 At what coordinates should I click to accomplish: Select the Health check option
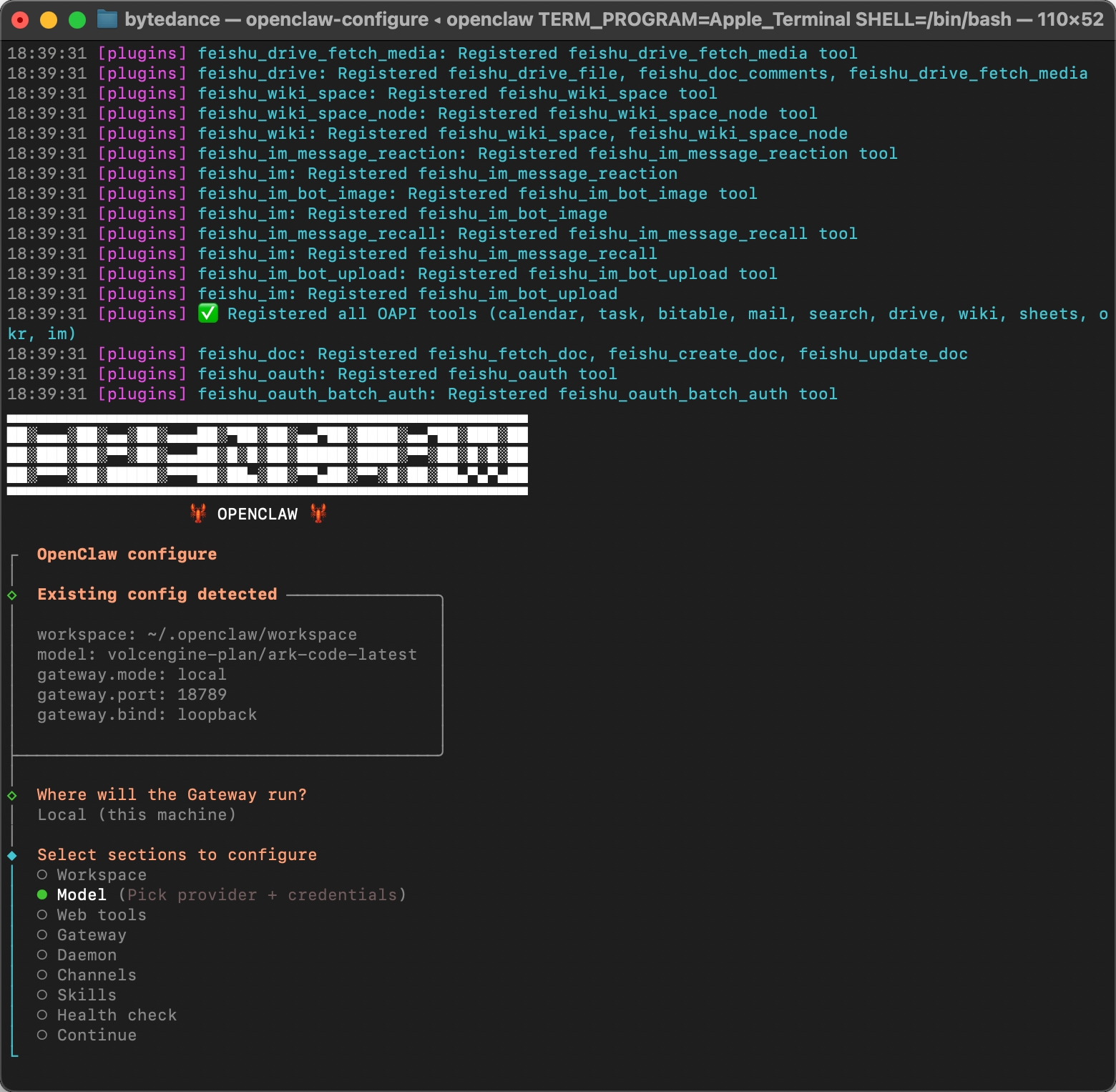[x=42, y=1015]
